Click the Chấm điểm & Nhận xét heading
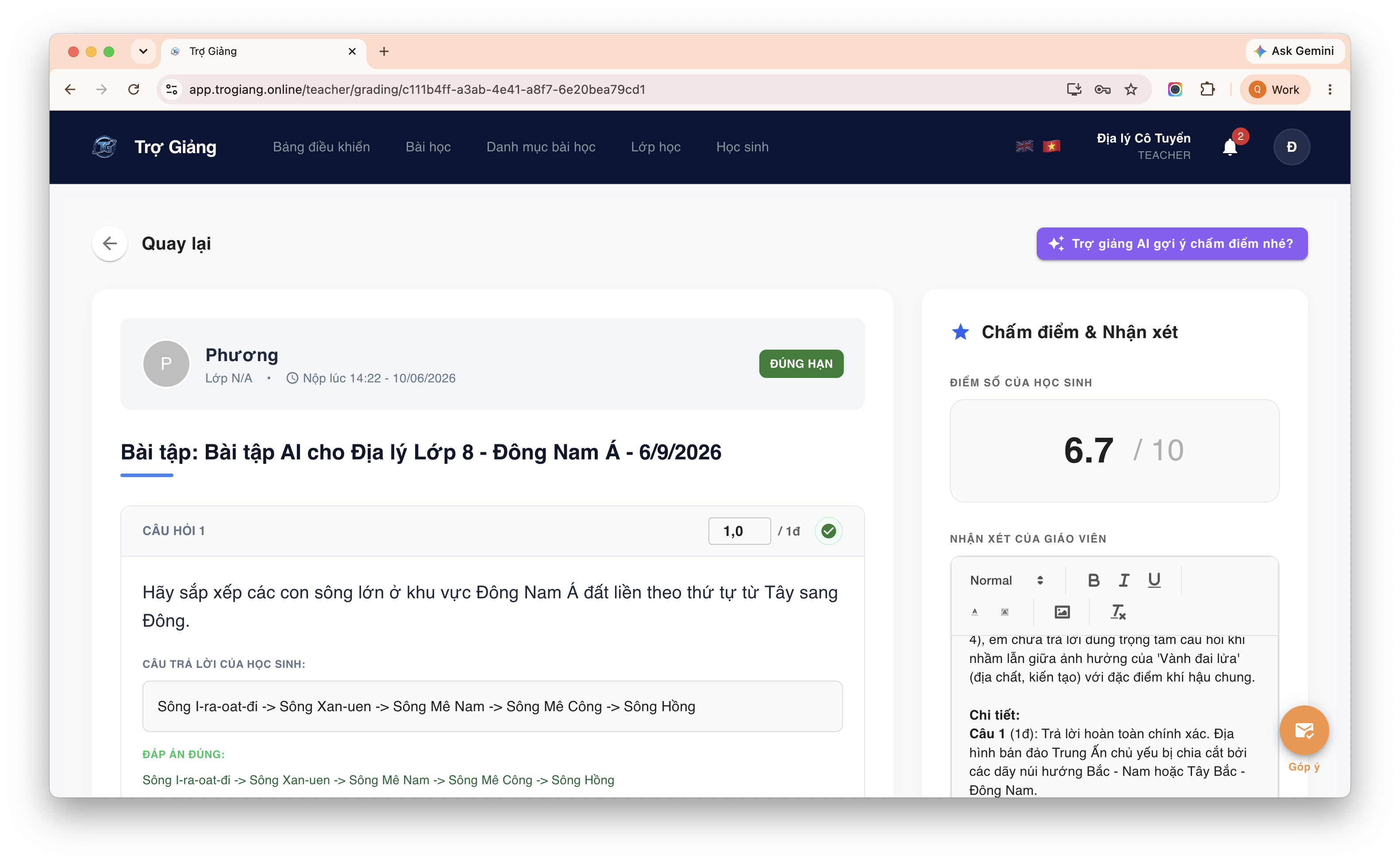 click(x=1079, y=331)
